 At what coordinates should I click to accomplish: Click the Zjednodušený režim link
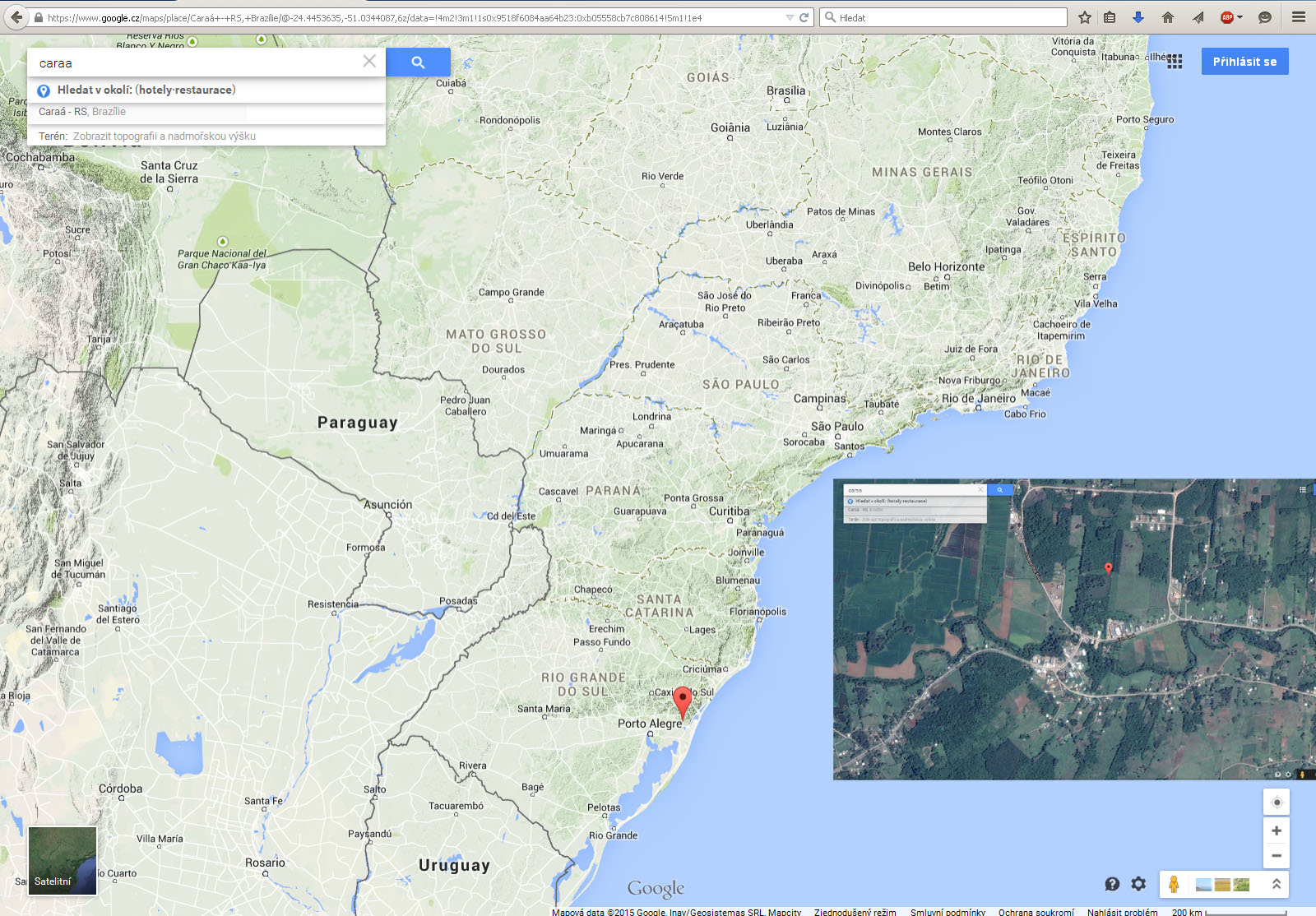pyautogui.click(x=855, y=912)
